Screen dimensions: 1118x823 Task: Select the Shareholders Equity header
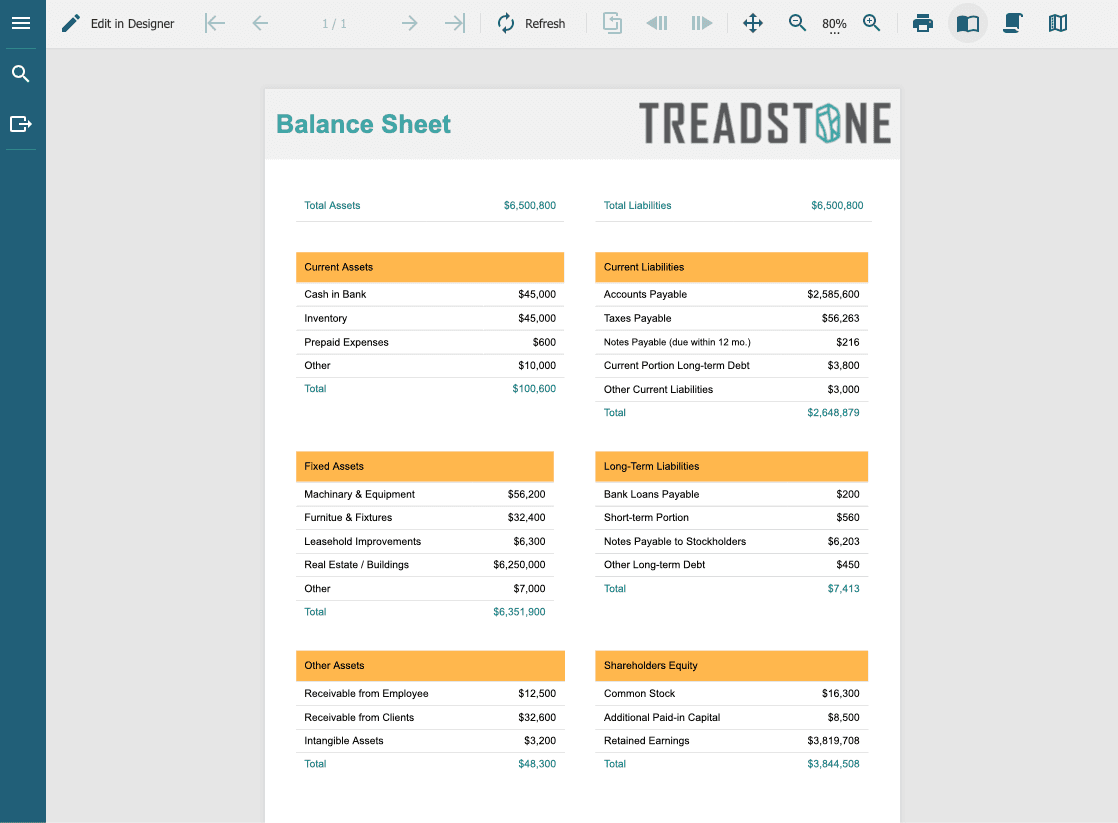click(x=732, y=665)
